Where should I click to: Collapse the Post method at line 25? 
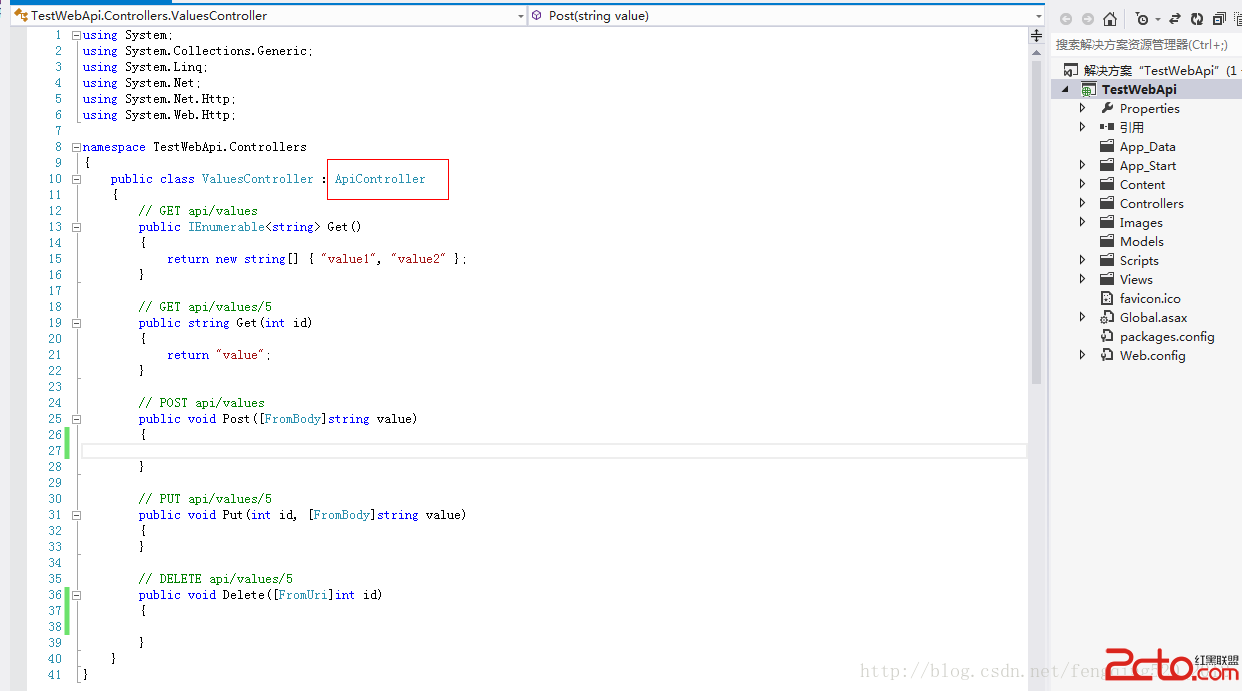(x=76, y=419)
